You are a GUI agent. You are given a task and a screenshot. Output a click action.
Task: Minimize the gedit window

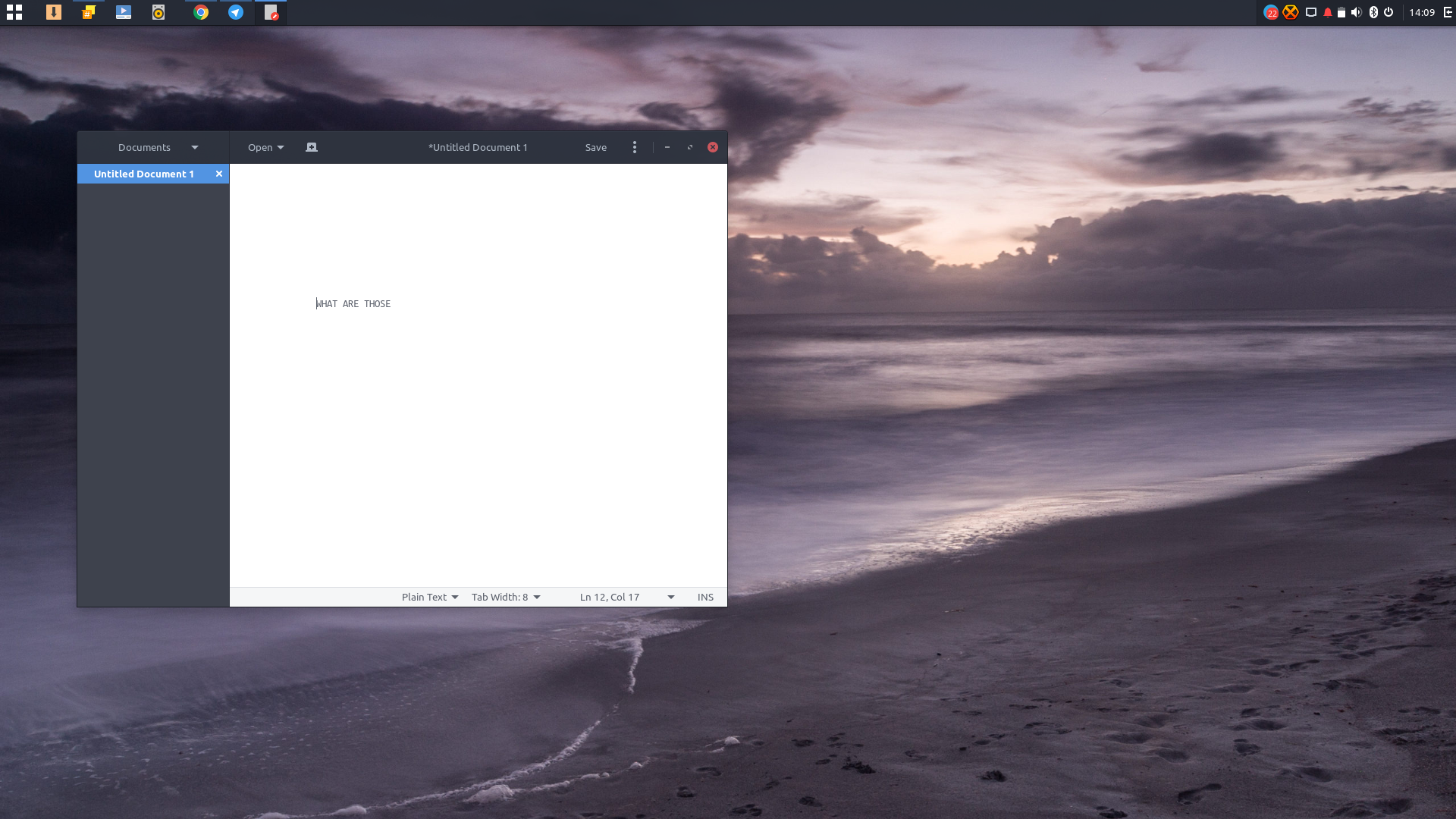667,147
